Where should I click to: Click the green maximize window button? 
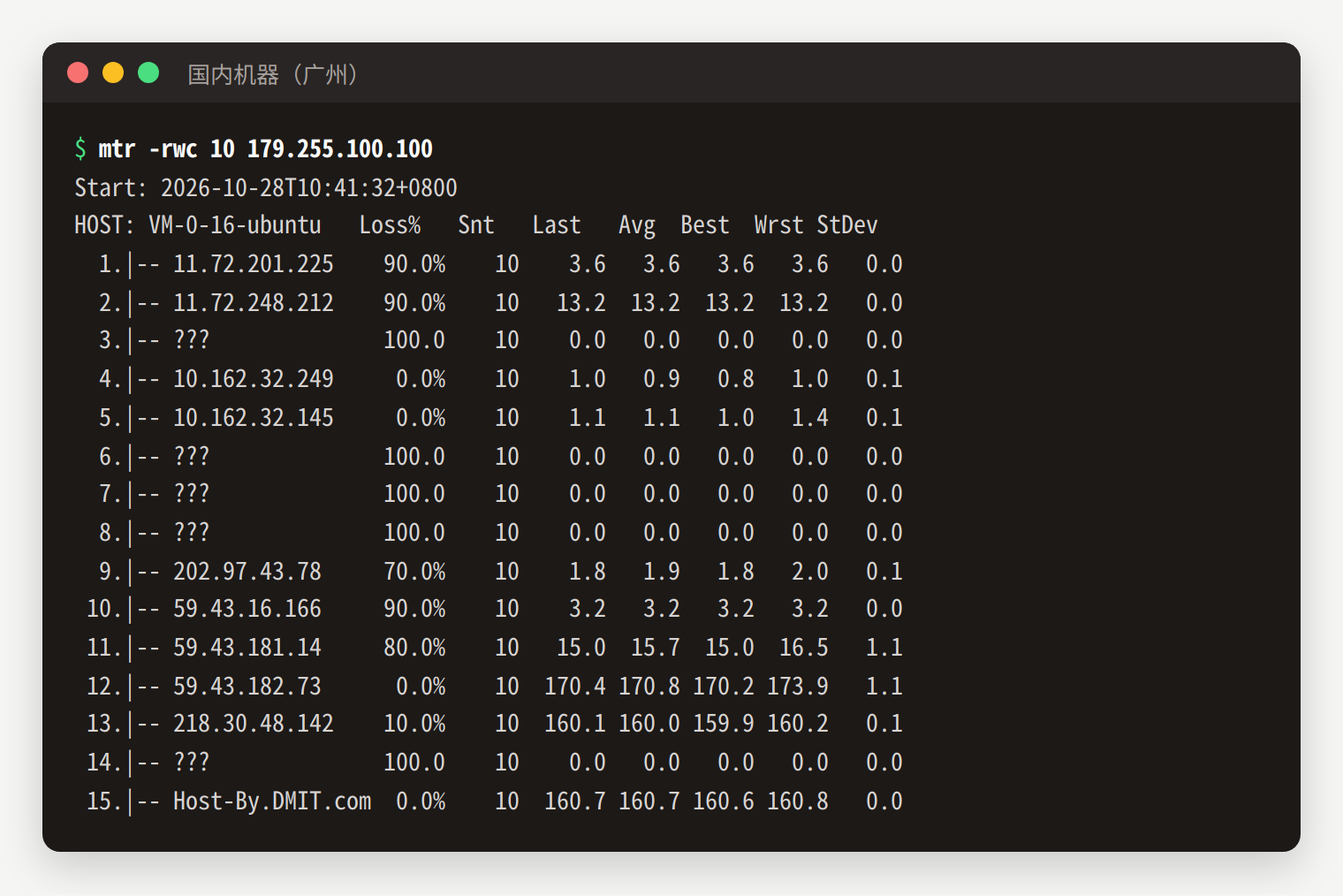tap(148, 72)
